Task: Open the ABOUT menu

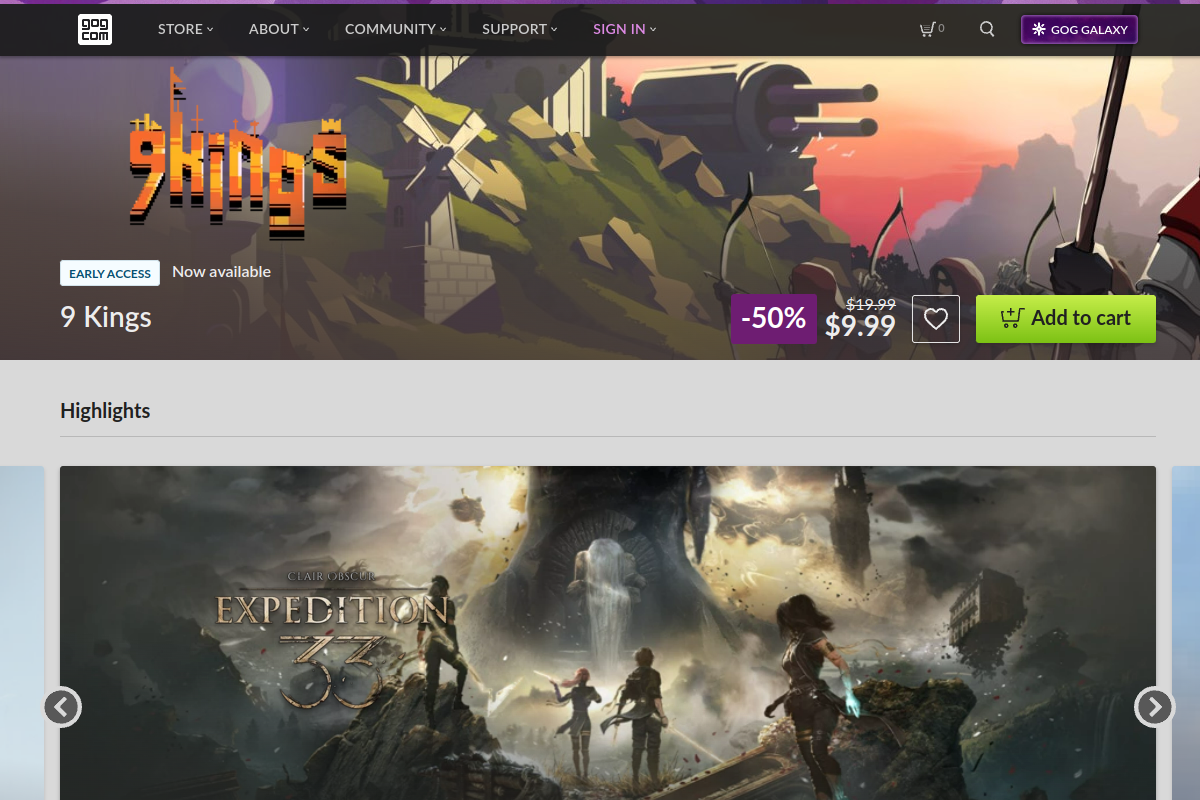Action: [x=277, y=29]
